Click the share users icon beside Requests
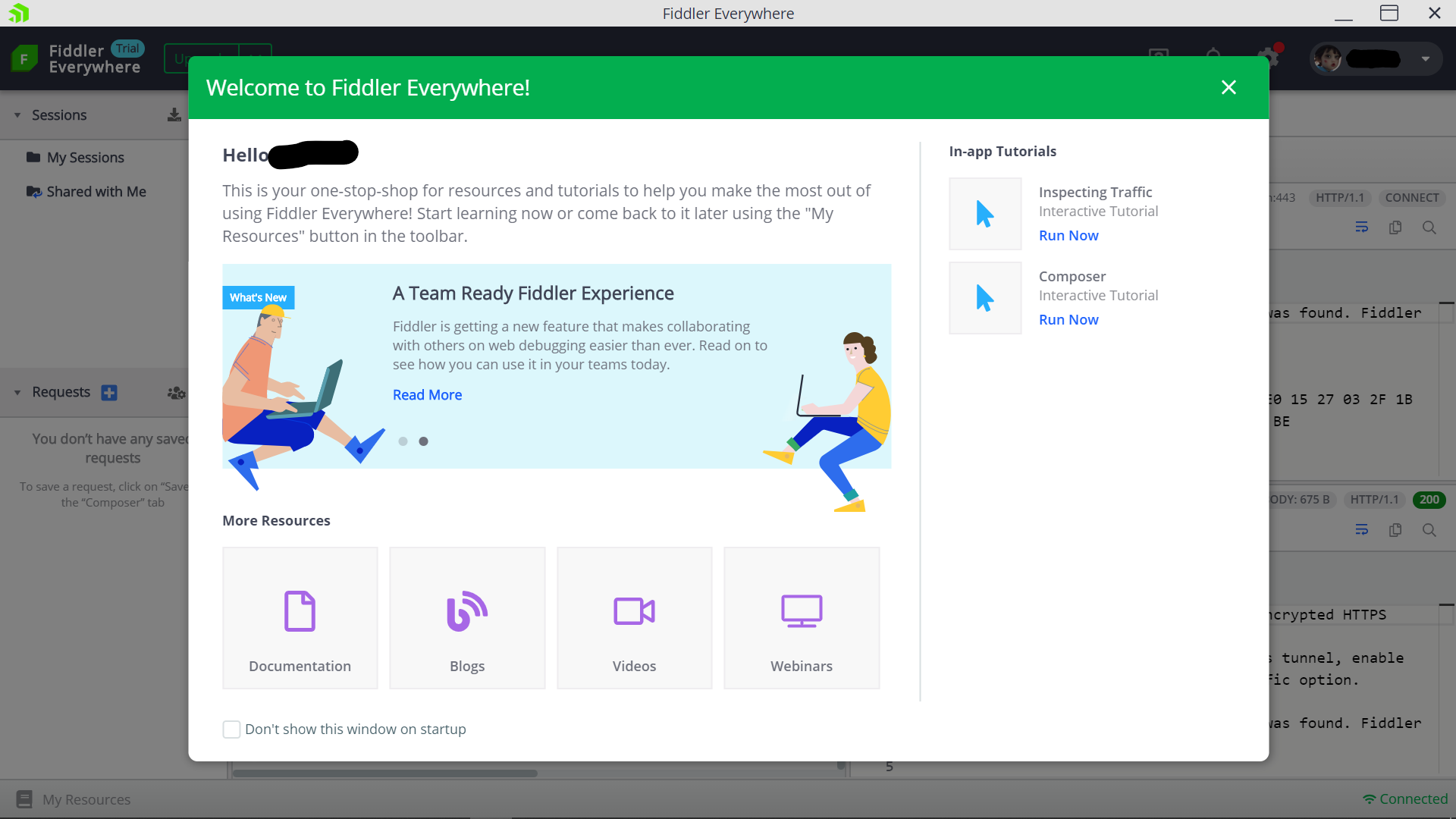The height and width of the screenshot is (819, 1456). 177,393
